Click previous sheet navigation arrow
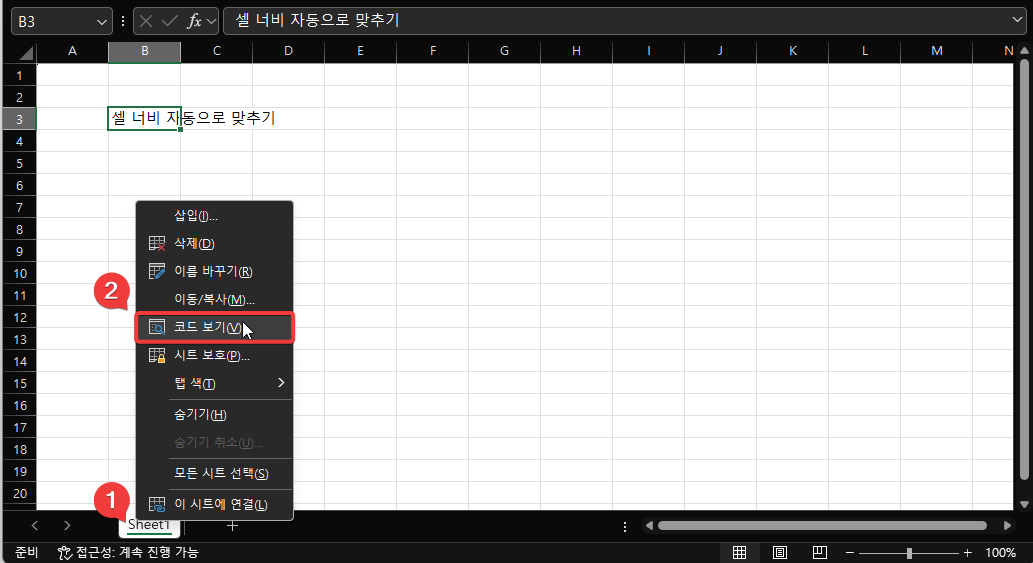The width and height of the screenshot is (1033, 563). click(x=34, y=525)
